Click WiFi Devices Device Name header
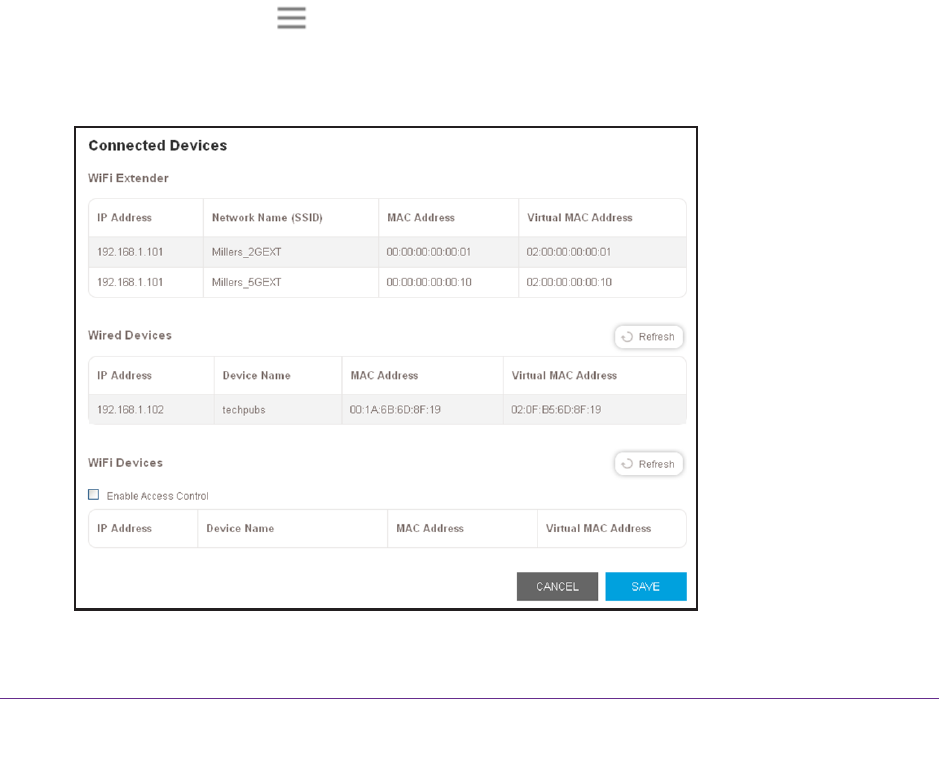The image size is (939, 768). point(240,528)
